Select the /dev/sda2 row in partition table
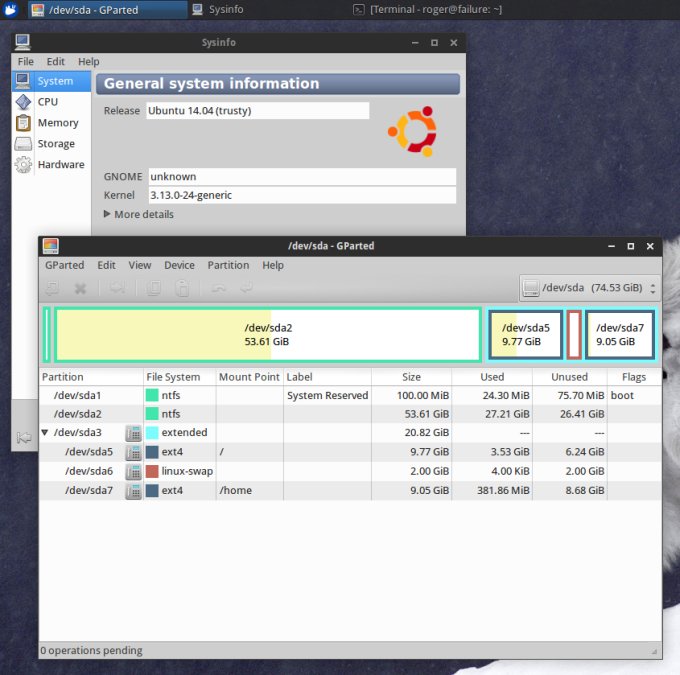Screen dimensions: 680x675 (x=350, y=414)
